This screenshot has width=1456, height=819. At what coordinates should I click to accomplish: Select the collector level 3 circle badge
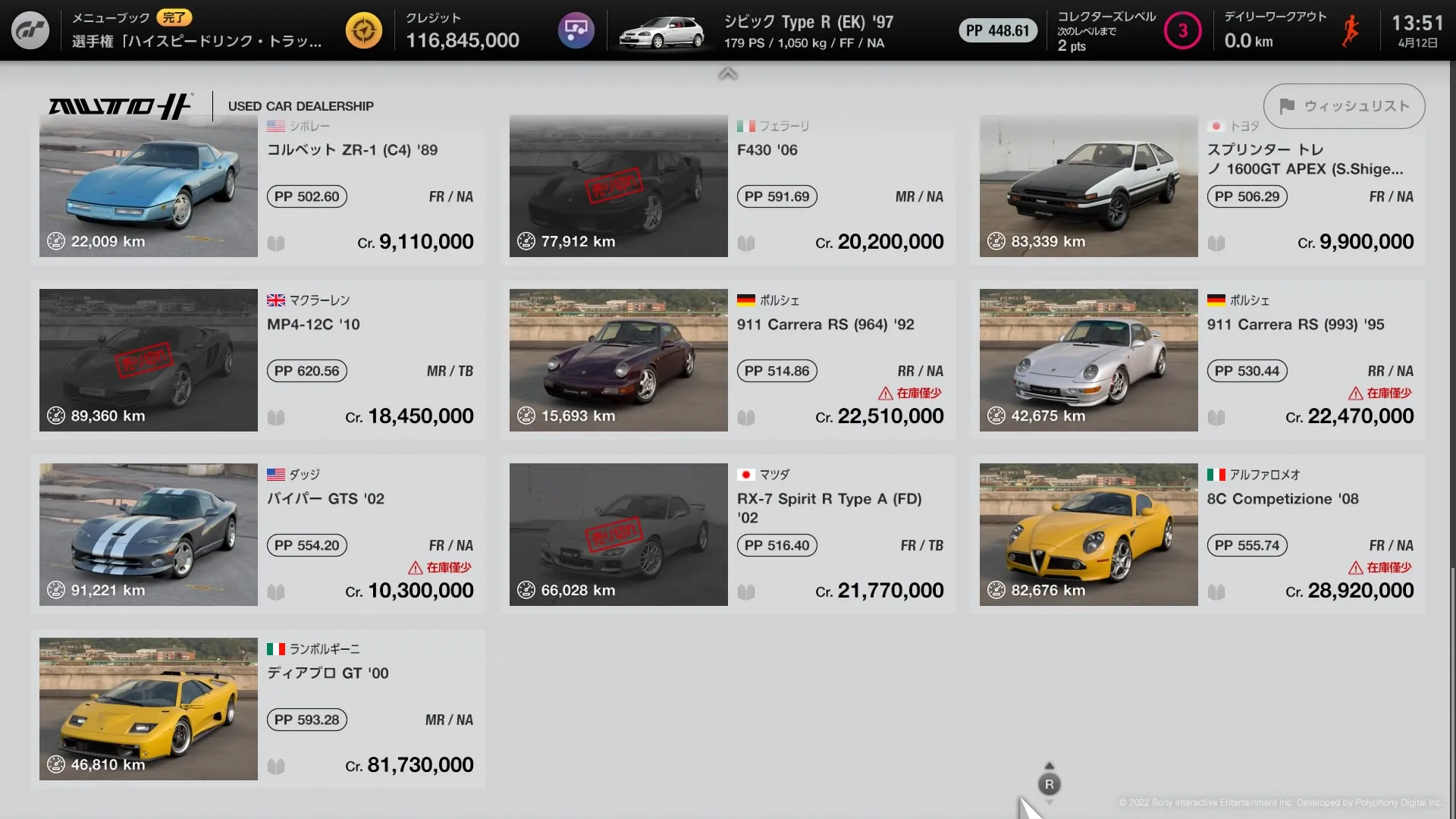(x=1182, y=30)
